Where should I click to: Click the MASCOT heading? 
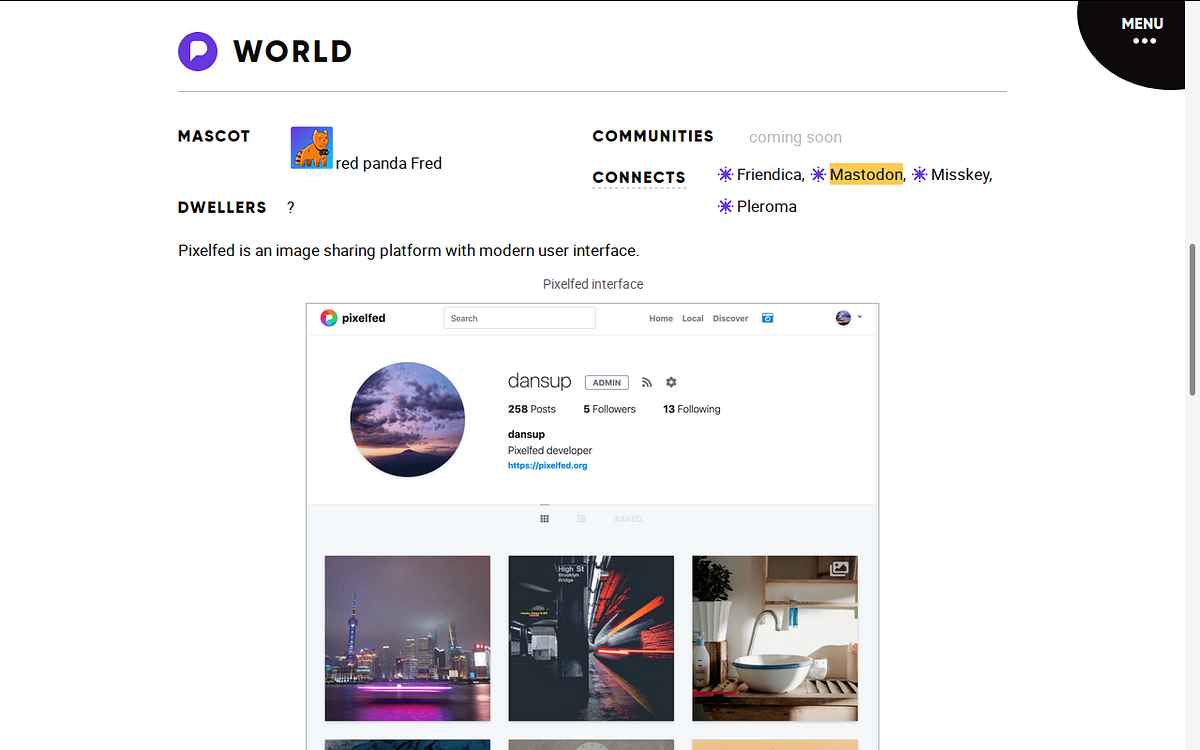click(x=214, y=136)
